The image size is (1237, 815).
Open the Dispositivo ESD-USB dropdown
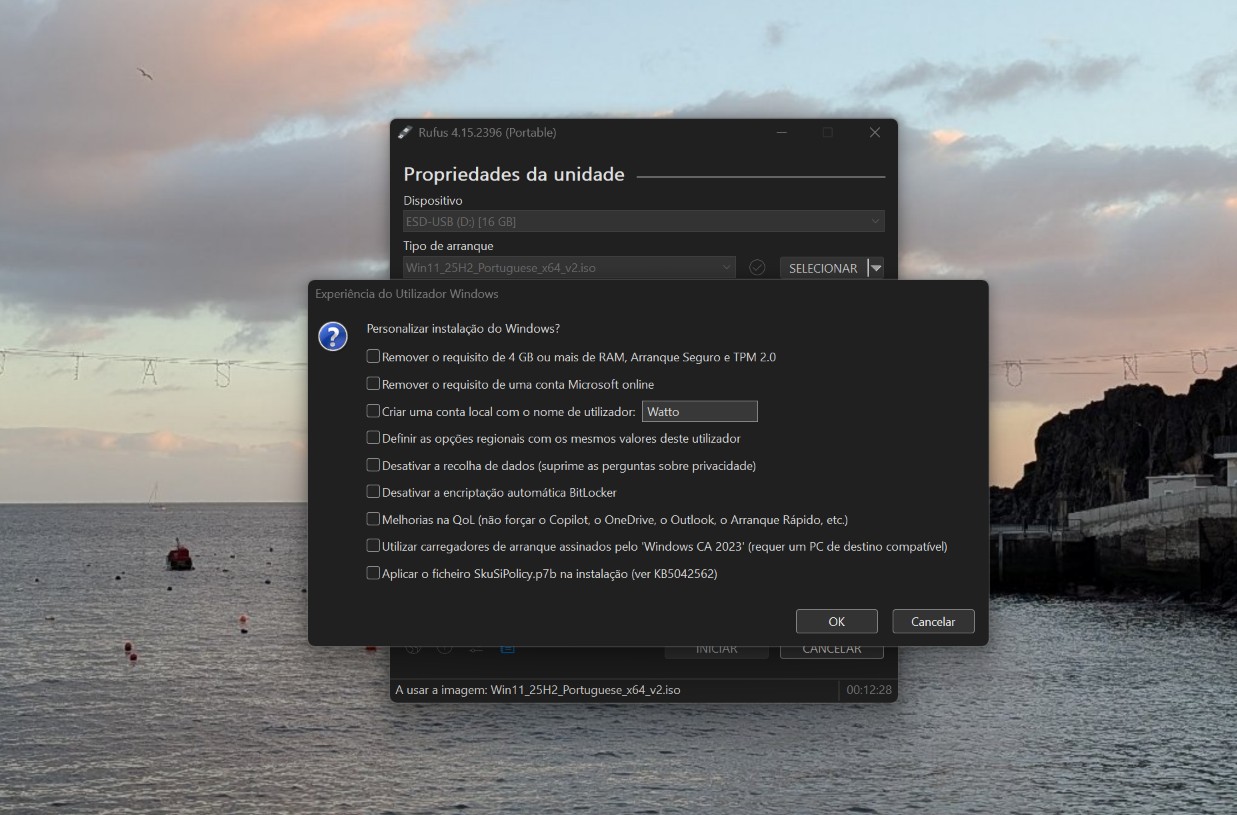[x=643, y=221]
